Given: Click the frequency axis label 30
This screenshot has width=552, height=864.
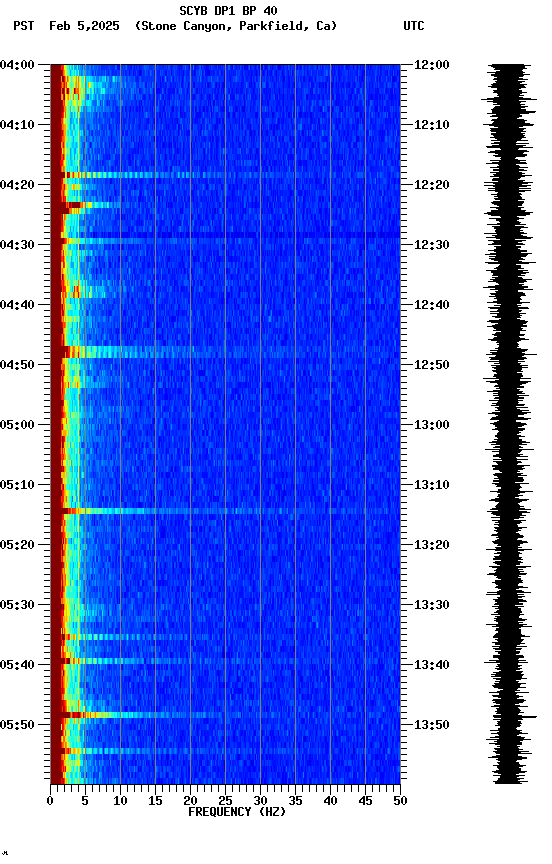Looking at the screenshot, I should [260, 801].
